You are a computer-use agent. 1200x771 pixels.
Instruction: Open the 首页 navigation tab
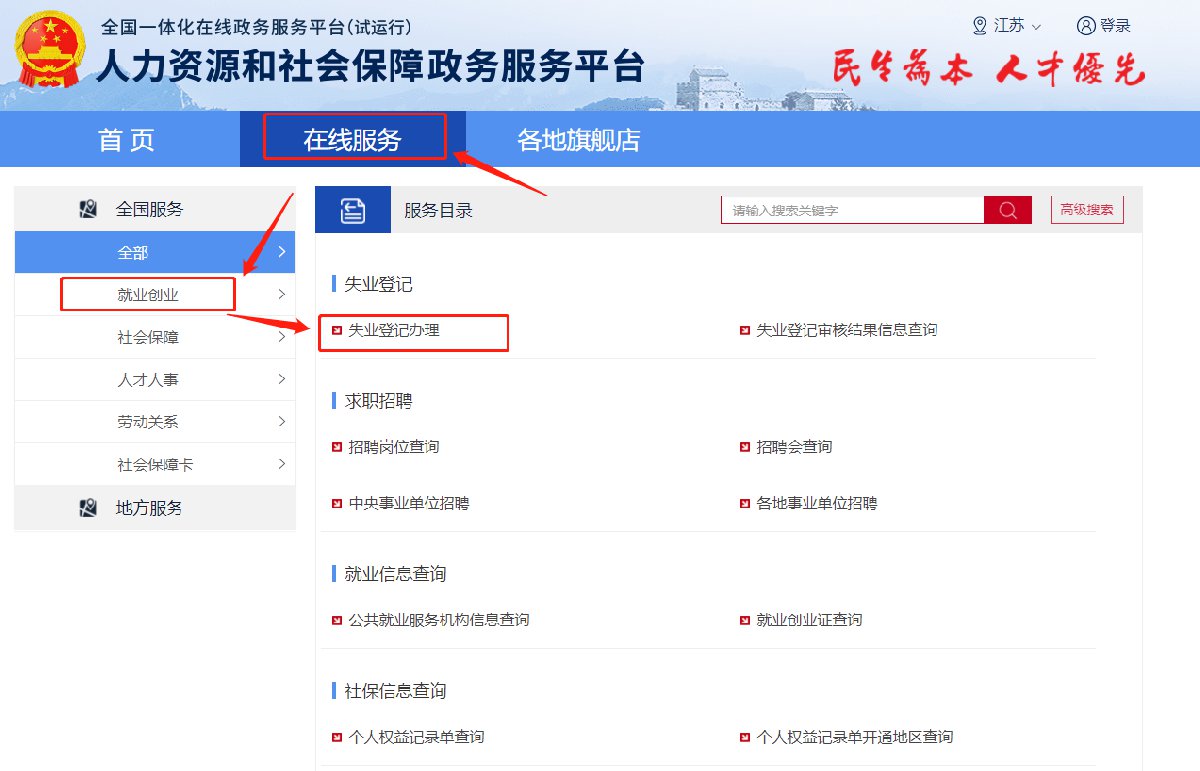tap(127, 140)
